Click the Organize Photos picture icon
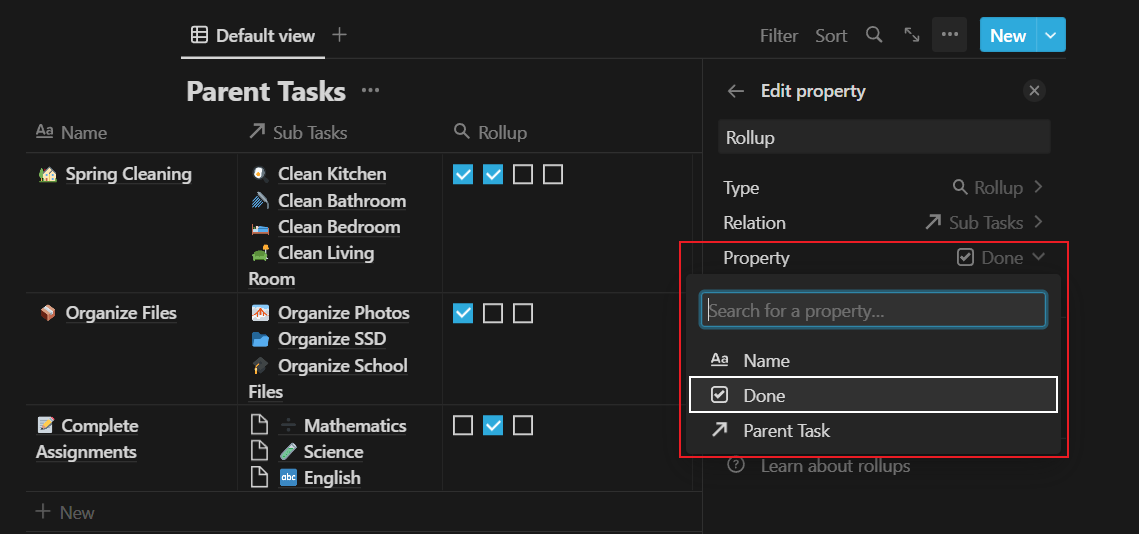The image size is (1139, 534). point(260,313)
